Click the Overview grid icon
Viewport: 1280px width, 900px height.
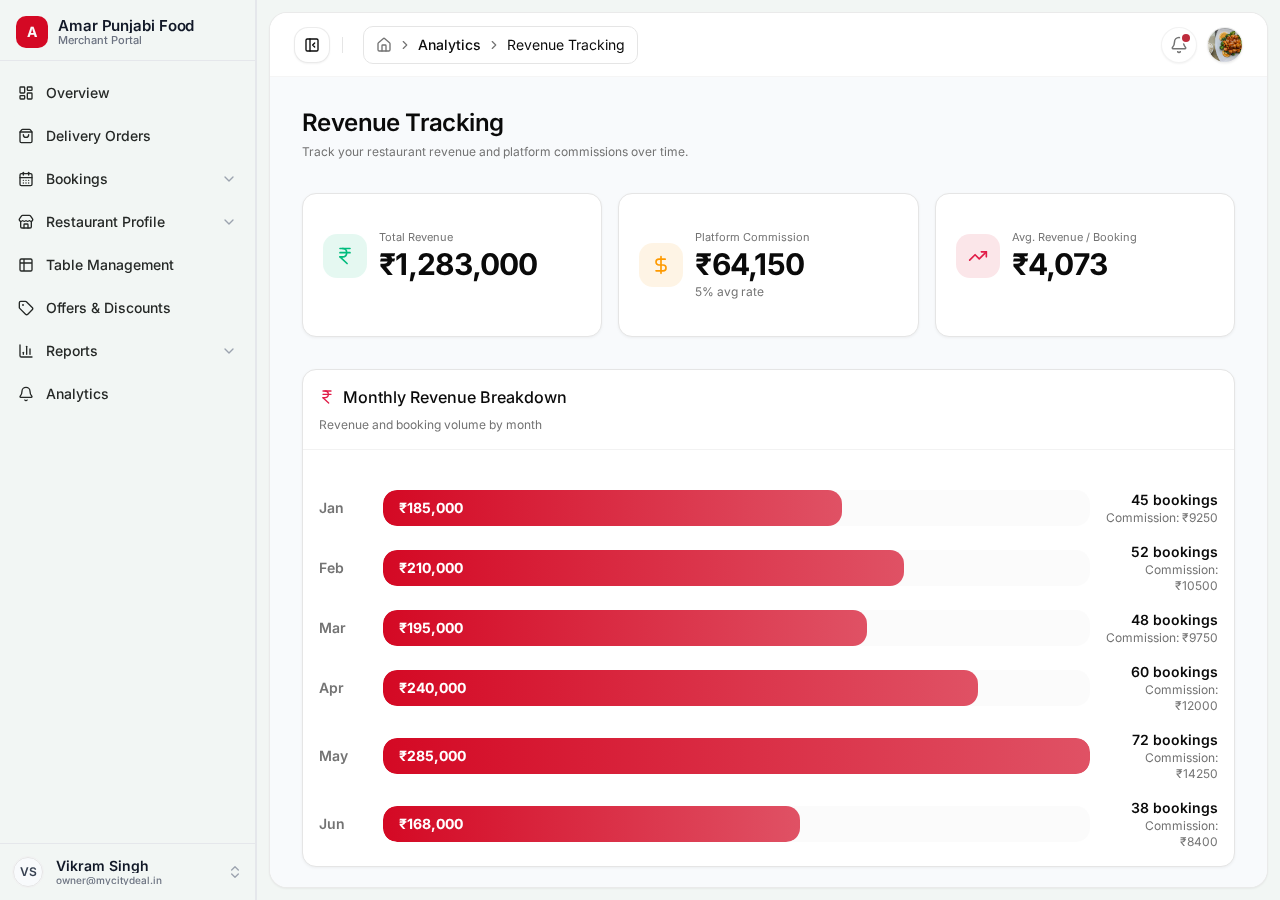coord(26,93)
